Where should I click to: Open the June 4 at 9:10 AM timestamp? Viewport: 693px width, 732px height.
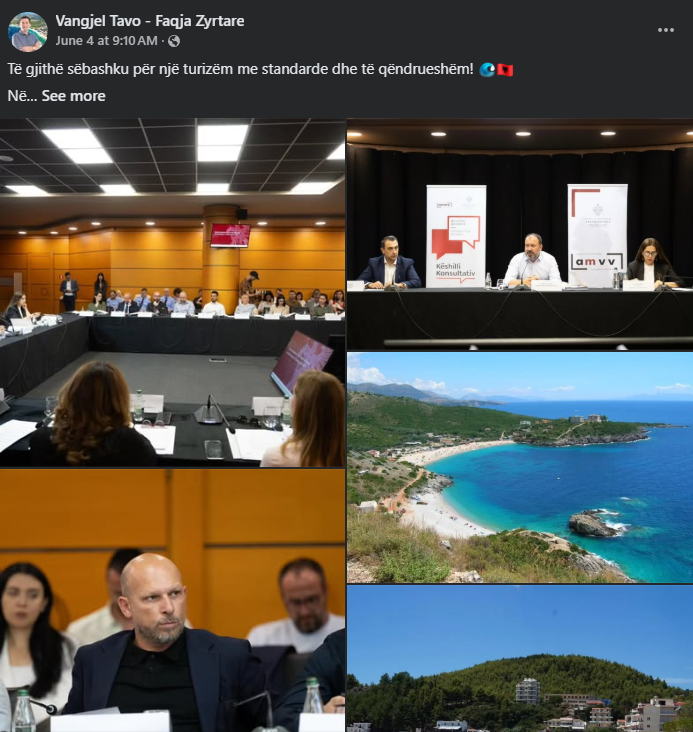pyautogui.click(x=106, y=41)
